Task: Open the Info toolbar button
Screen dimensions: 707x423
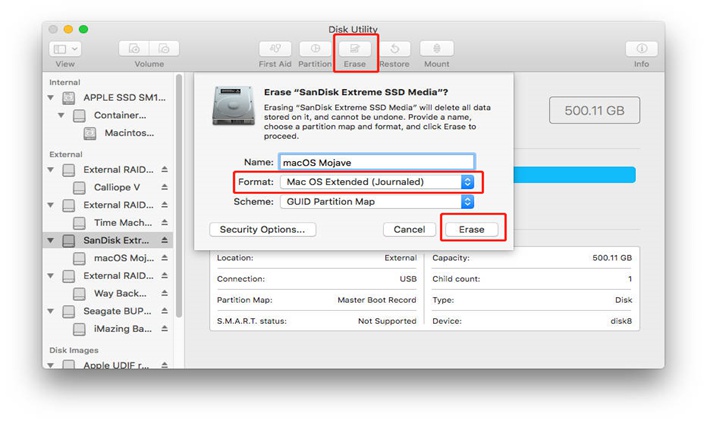Action: [641, 49]
